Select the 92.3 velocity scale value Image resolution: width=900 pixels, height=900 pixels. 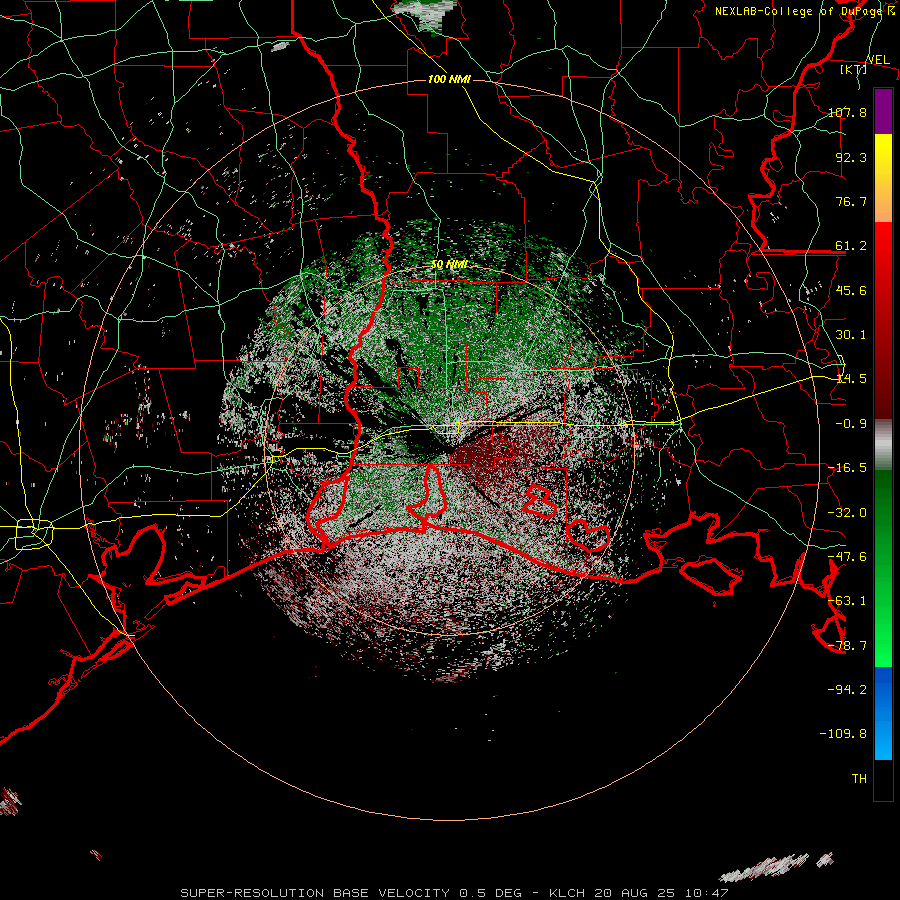pos(851,157)
